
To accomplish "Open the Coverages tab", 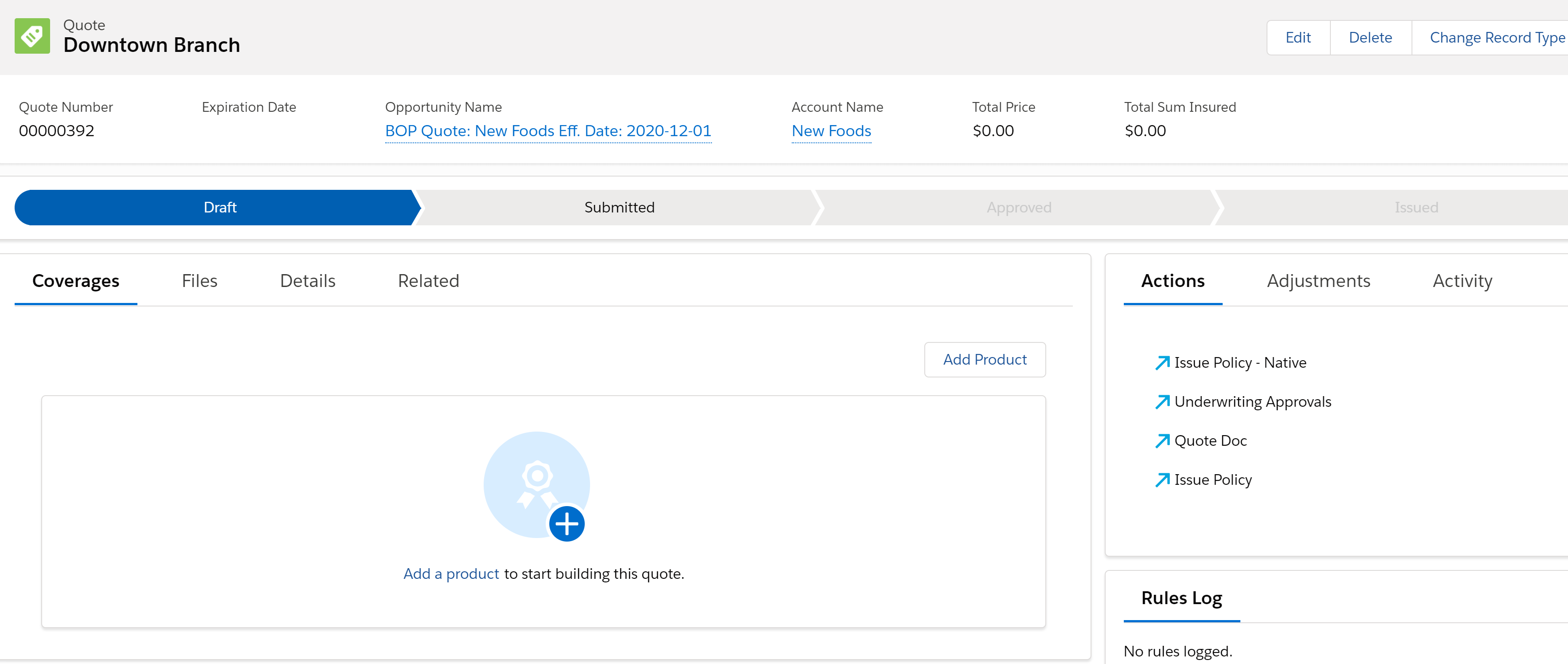I will tap(75, 281).
